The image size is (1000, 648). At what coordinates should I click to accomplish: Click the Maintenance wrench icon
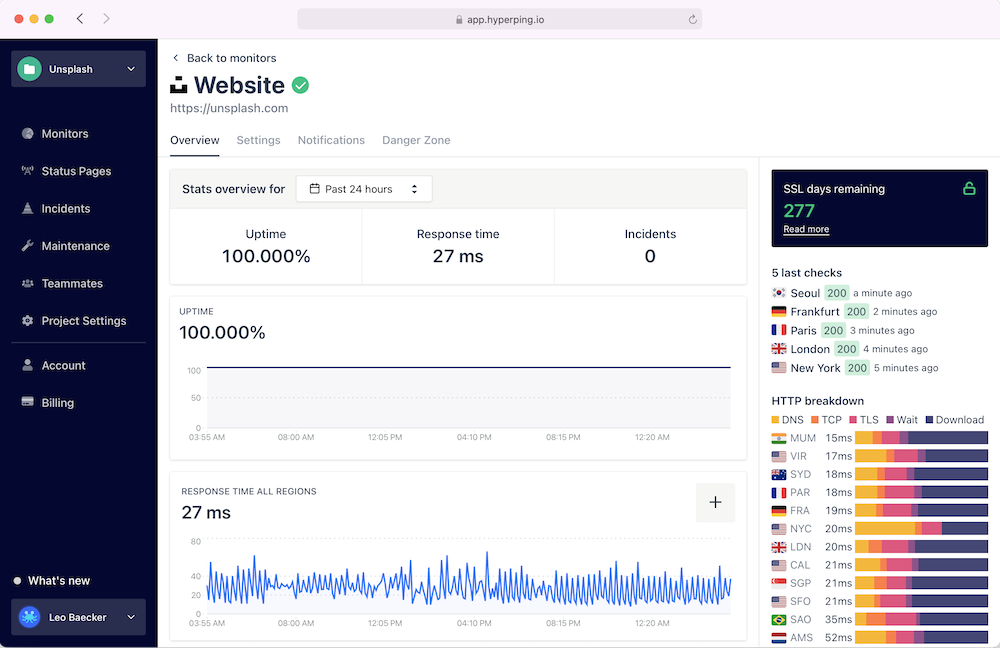pyautogui.click(x=28, y=246)
